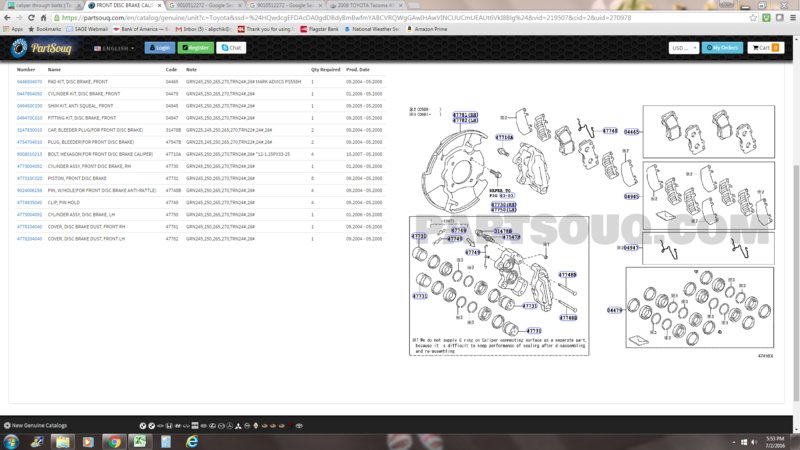Open the Windows Start menu
This screenshot has height=450, width=800.
11,442
